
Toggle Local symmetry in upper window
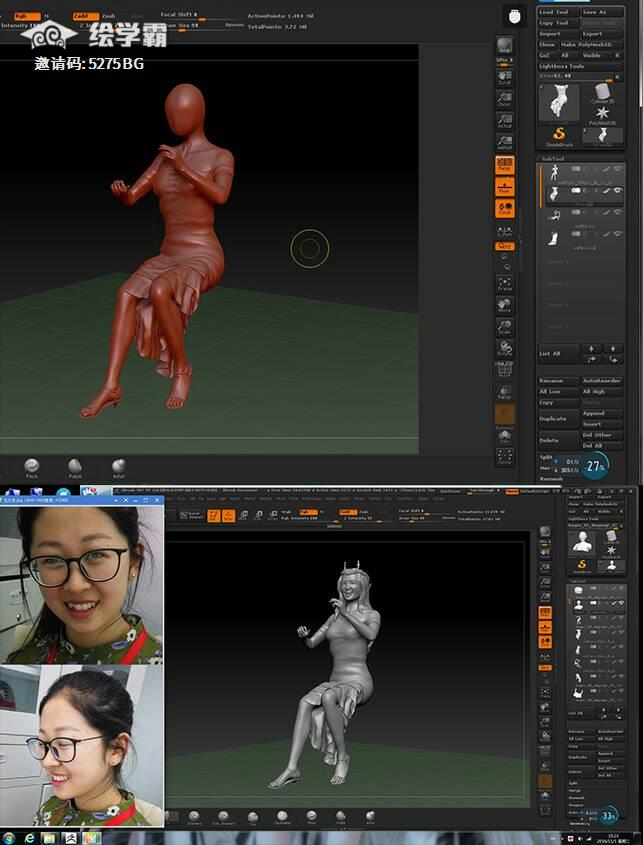pos(505,208)
